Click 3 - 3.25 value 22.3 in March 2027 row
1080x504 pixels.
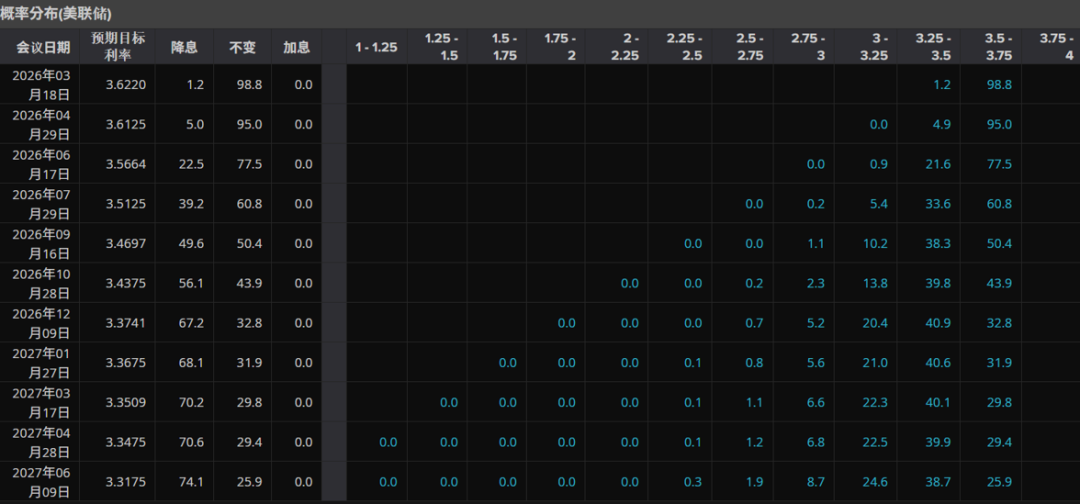(x=875, y=403)
